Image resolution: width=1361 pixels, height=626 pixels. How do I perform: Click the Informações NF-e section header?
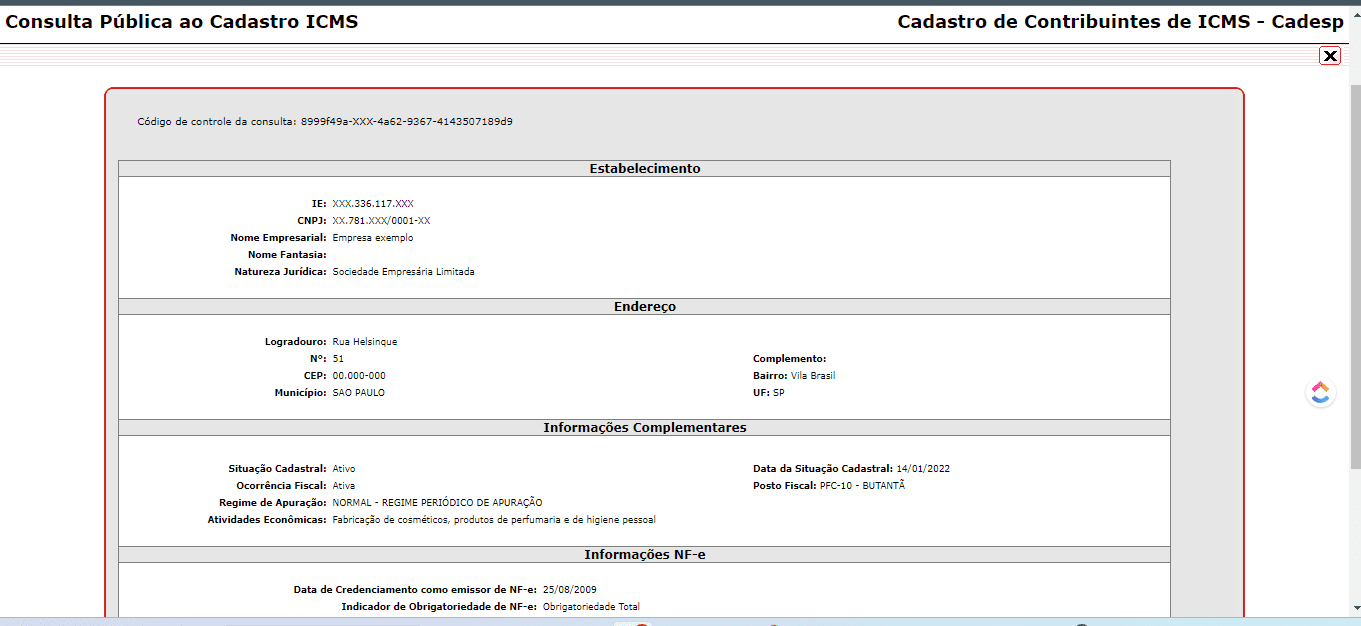[644, 555]
